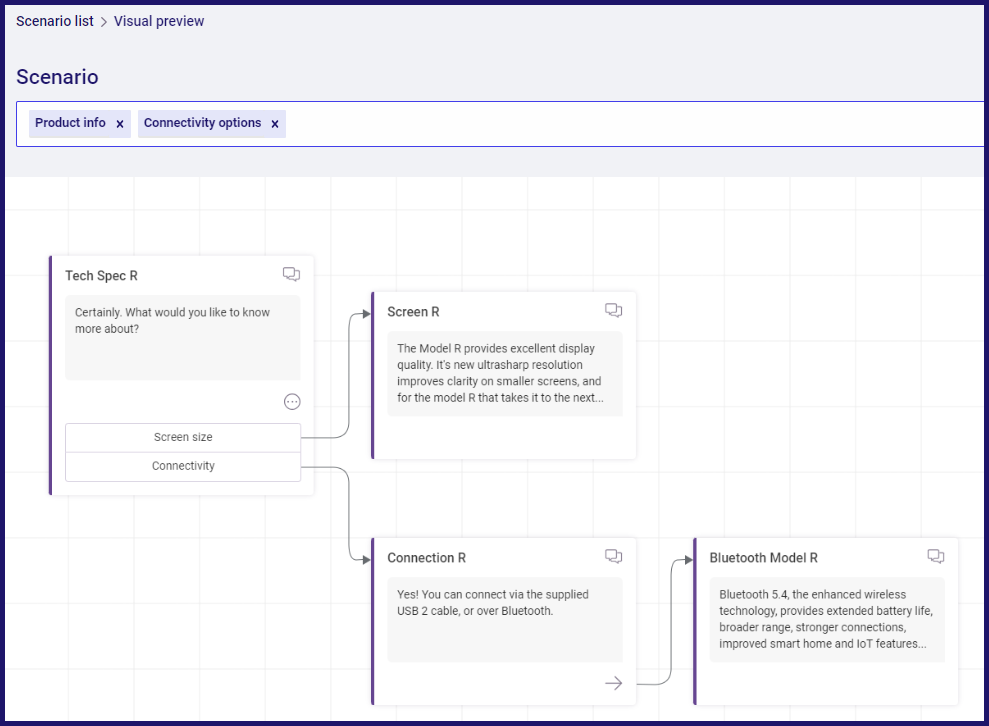
Task: Click the Connectivity options tag label
Action: click(202, 122)
